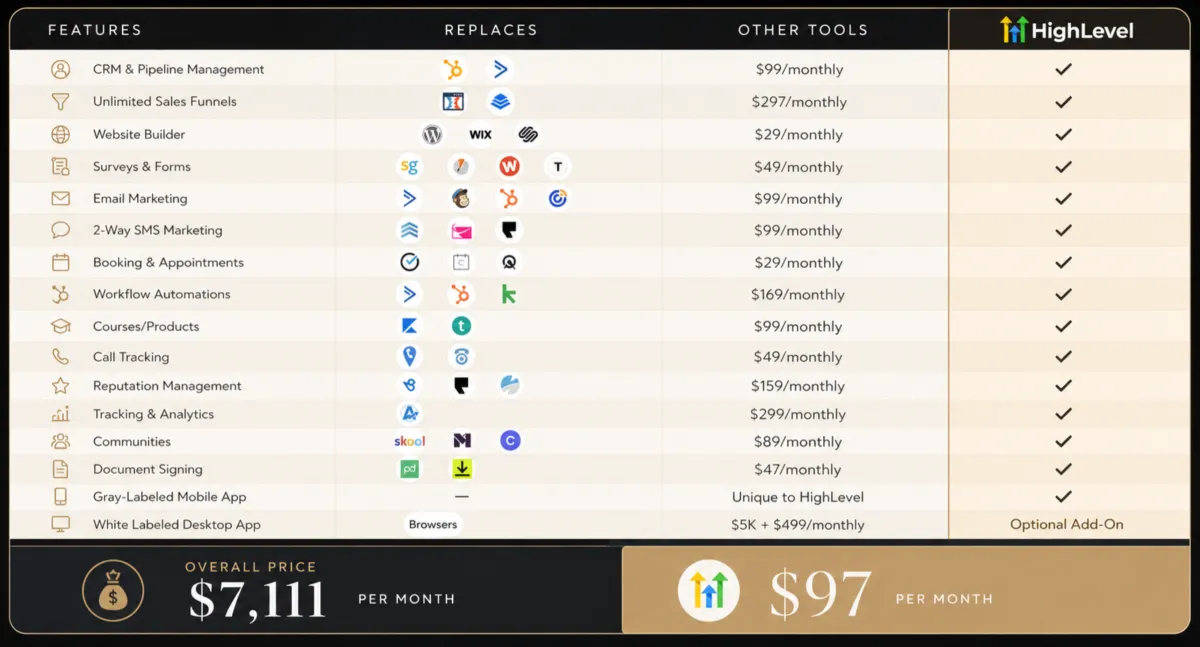Click the FEATURES column header
The height and width of the screenshot is (647, 1200).
tap(95, 30)
